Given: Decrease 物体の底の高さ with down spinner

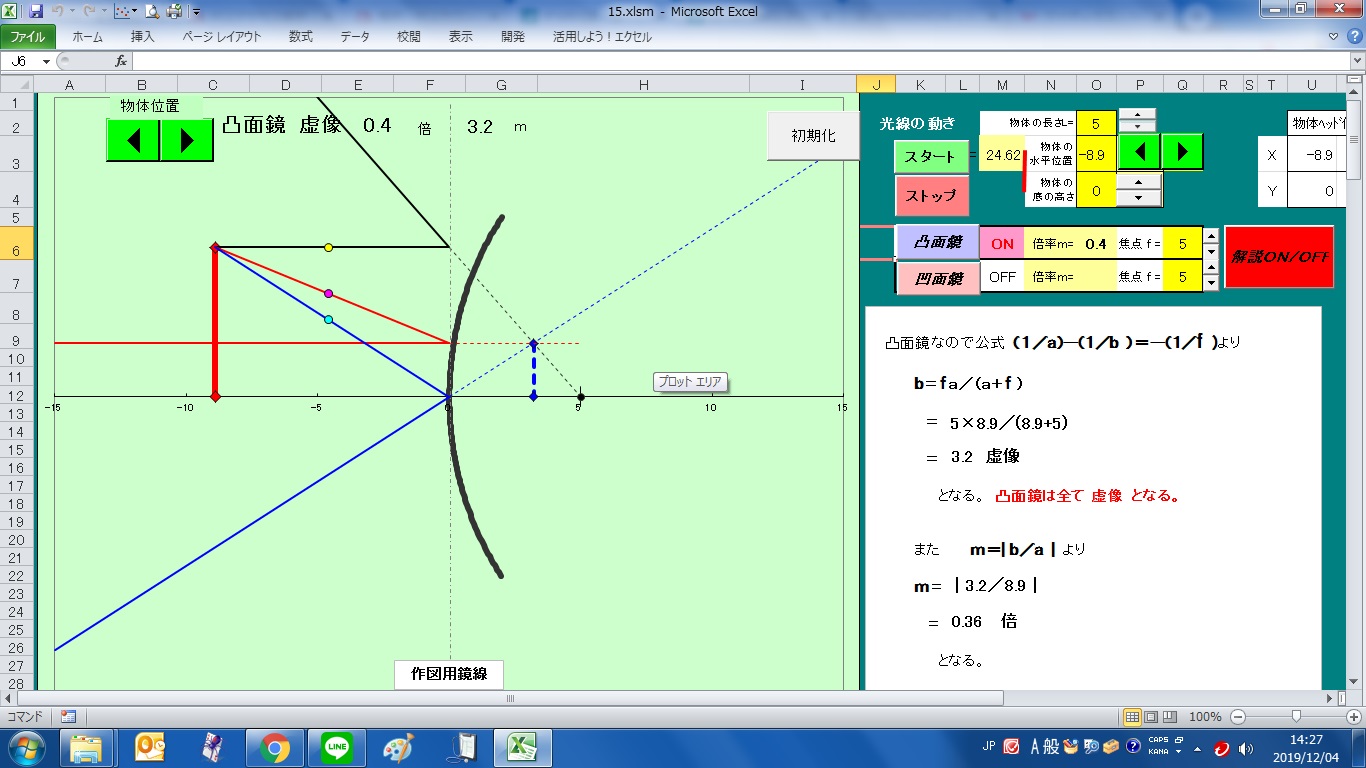Looking at the screenshot, I should click(x=1137, y=197).
